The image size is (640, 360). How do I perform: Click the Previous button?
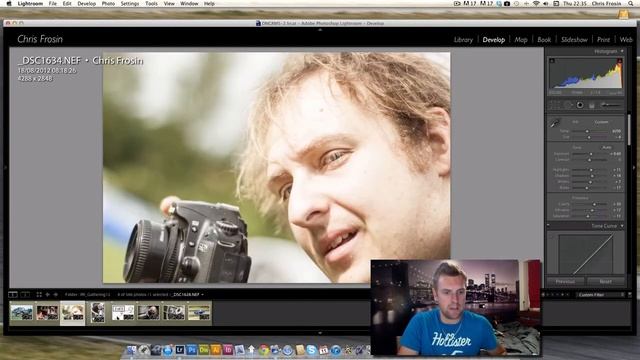pos(565,281)
